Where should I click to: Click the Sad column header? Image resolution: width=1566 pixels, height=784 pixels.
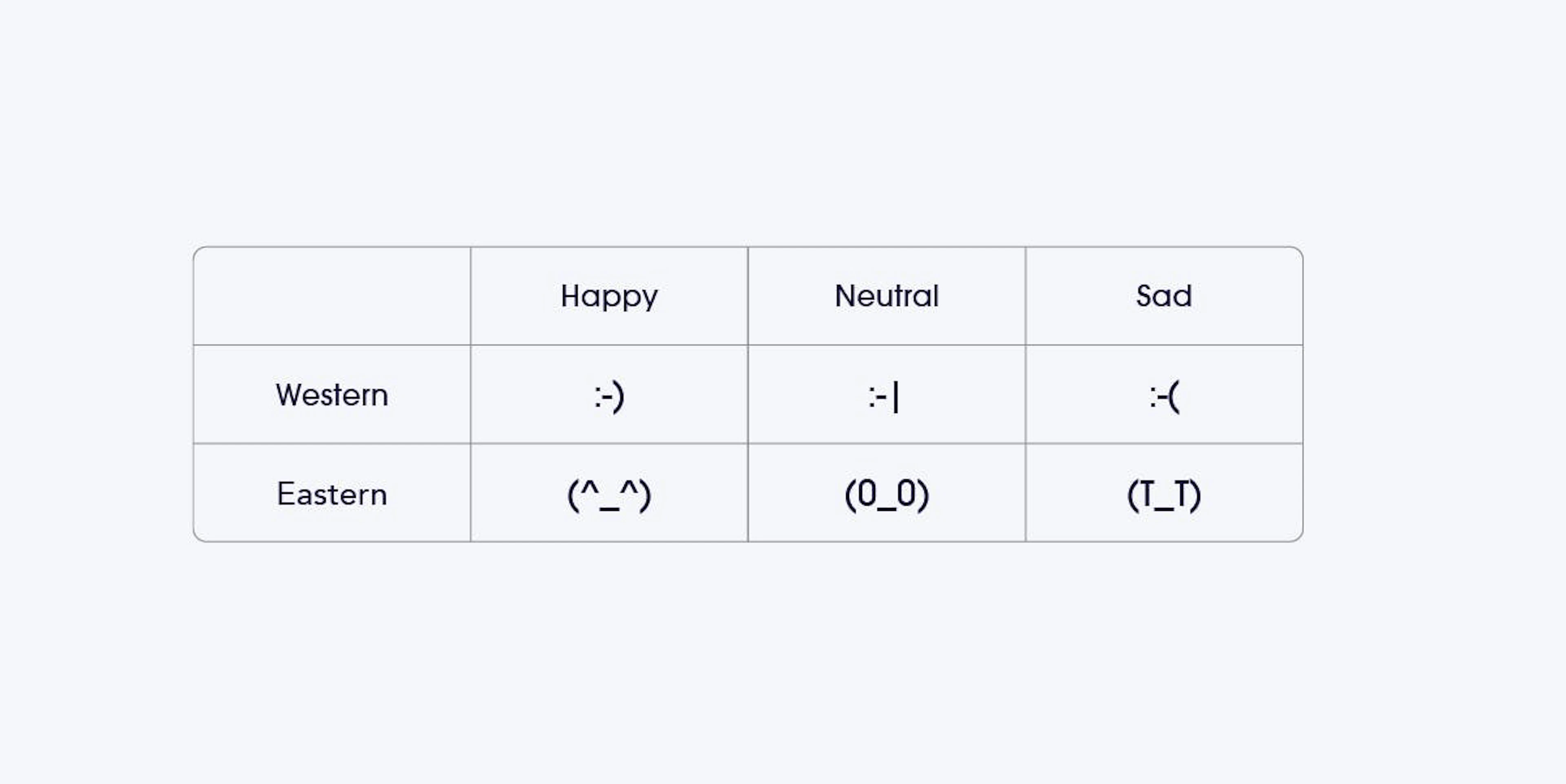pyautogui.click(x=1163, y=296)
